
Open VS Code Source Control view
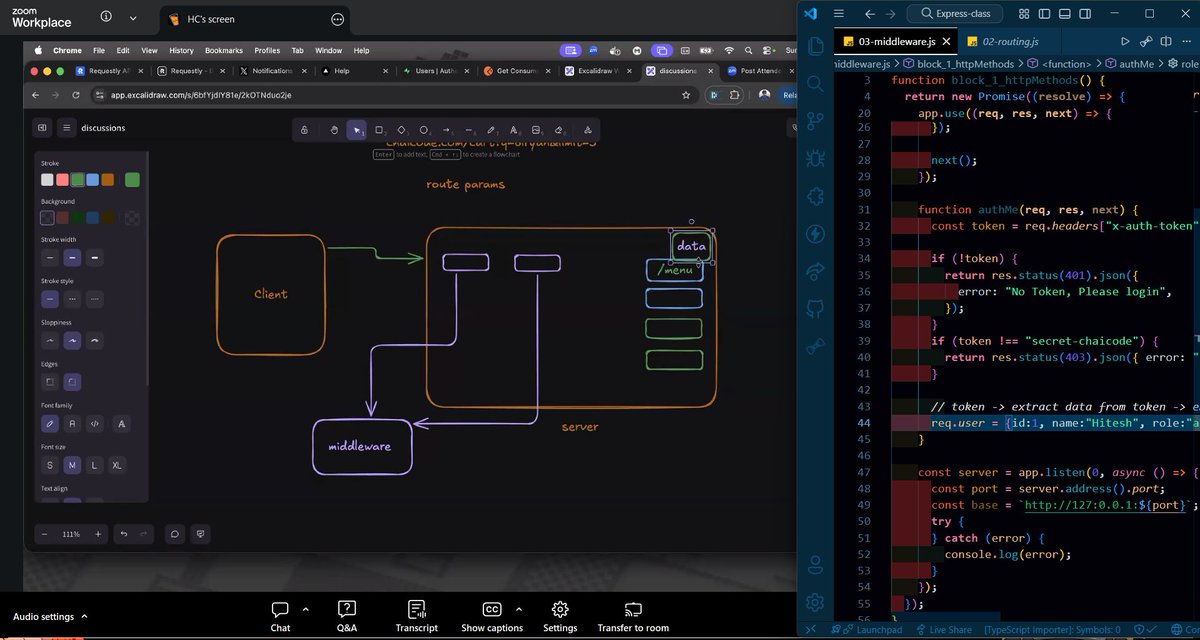(x=815, y=120)
